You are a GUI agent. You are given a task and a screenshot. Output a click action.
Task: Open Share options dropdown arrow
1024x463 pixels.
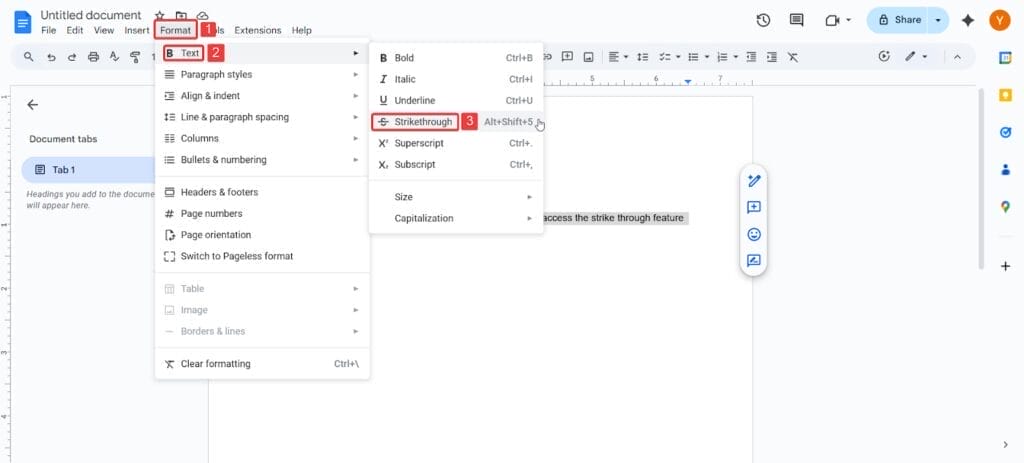[938, 20]
